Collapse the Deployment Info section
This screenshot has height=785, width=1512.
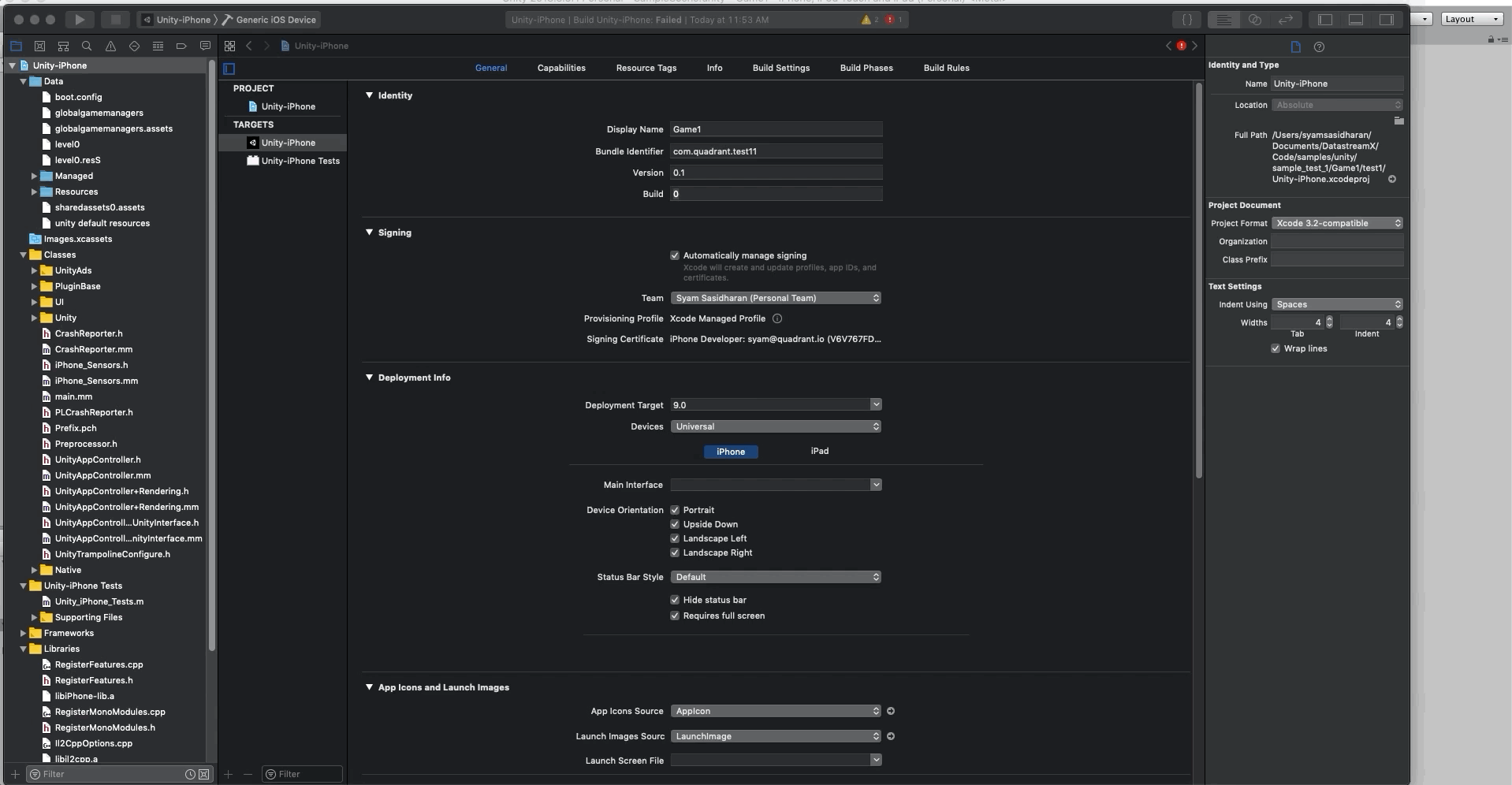[369, 378]
